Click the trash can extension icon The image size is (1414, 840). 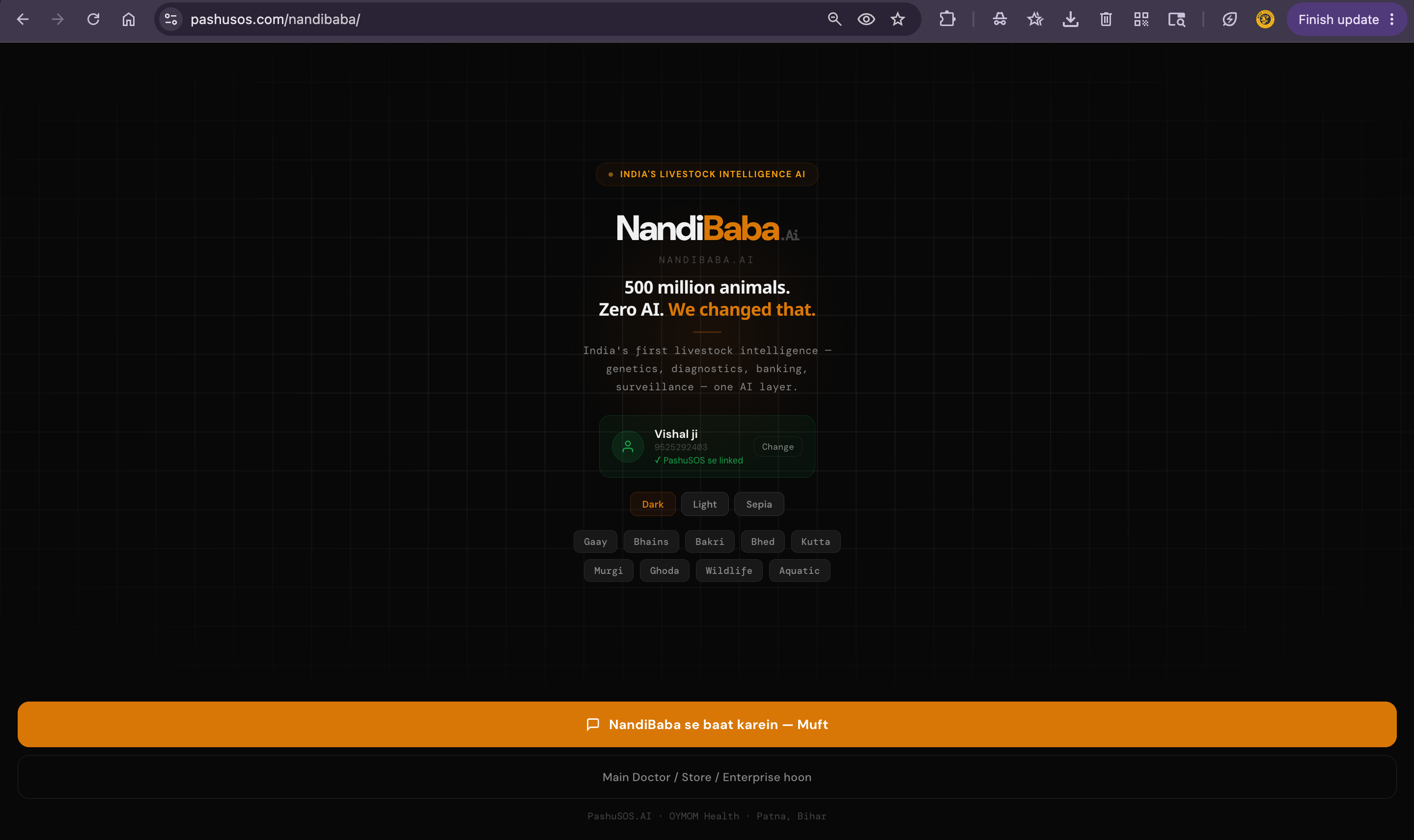pos(1106,19)
